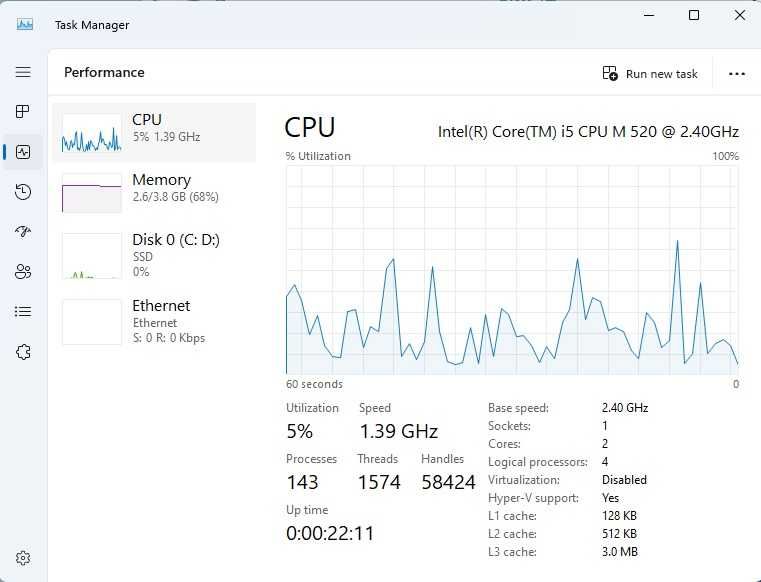
Task: Close the Task Manager window
Action: click(x=740, y=16)
